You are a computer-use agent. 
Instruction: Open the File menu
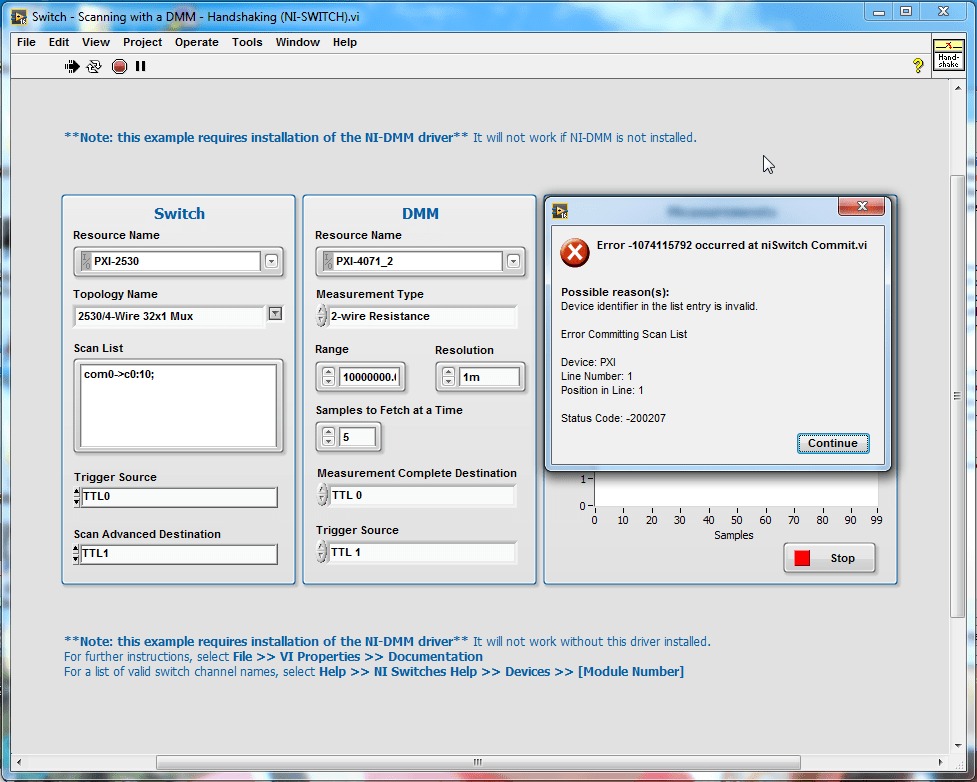[26, 42]
